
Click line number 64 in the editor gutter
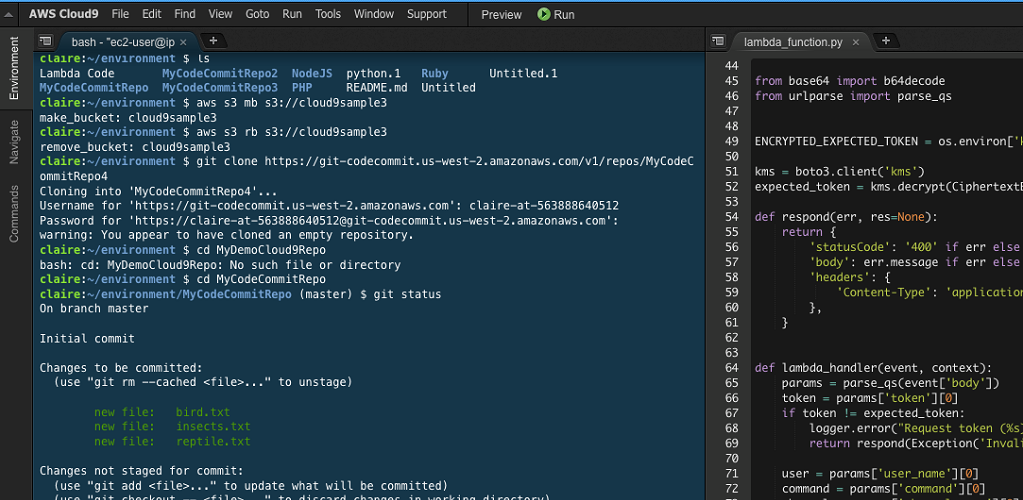tap(730, 367)
